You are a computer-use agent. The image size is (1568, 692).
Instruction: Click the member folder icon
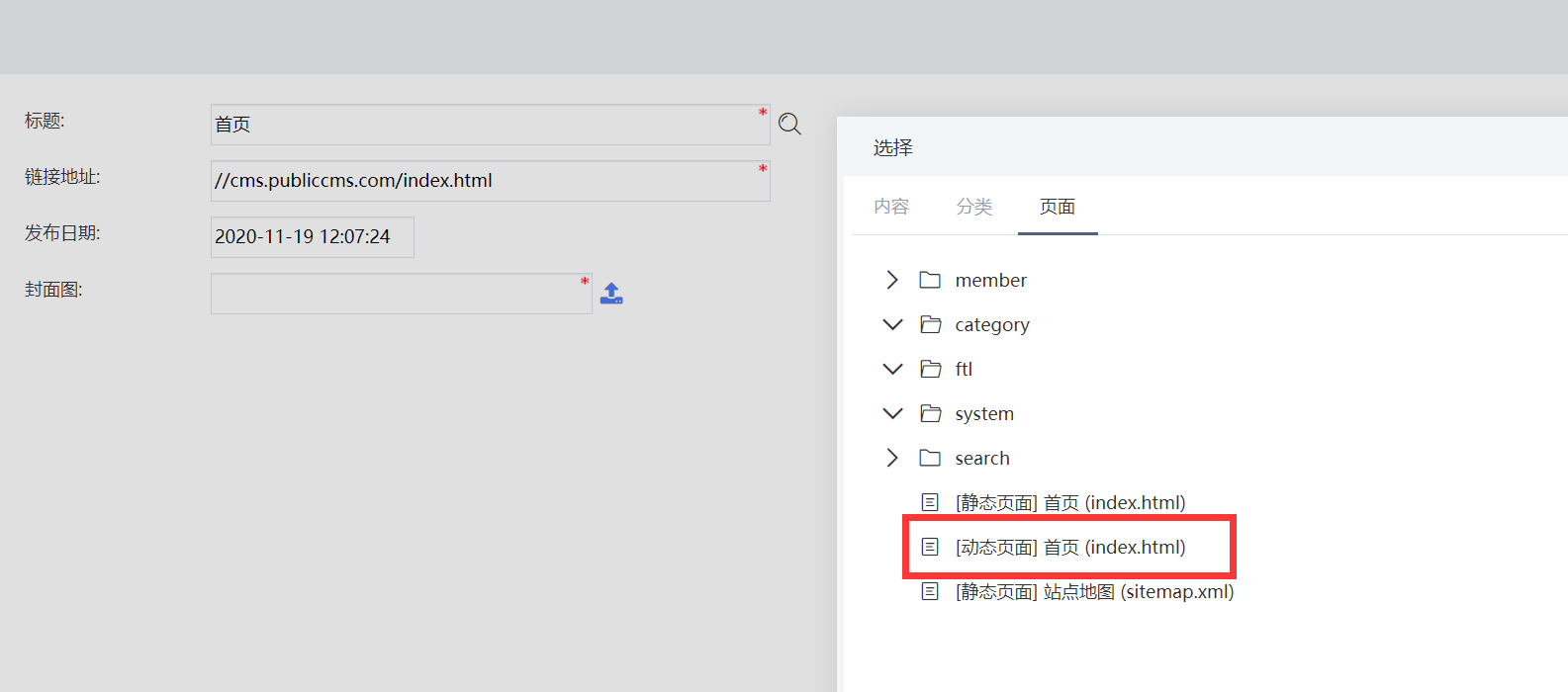coord(930,280)
